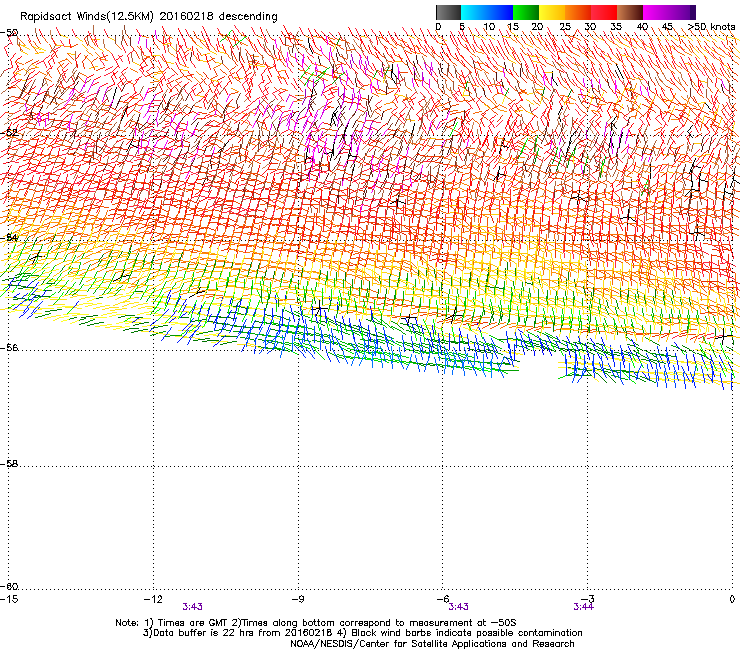Click the -9 longitude axis label

[298, 599]
